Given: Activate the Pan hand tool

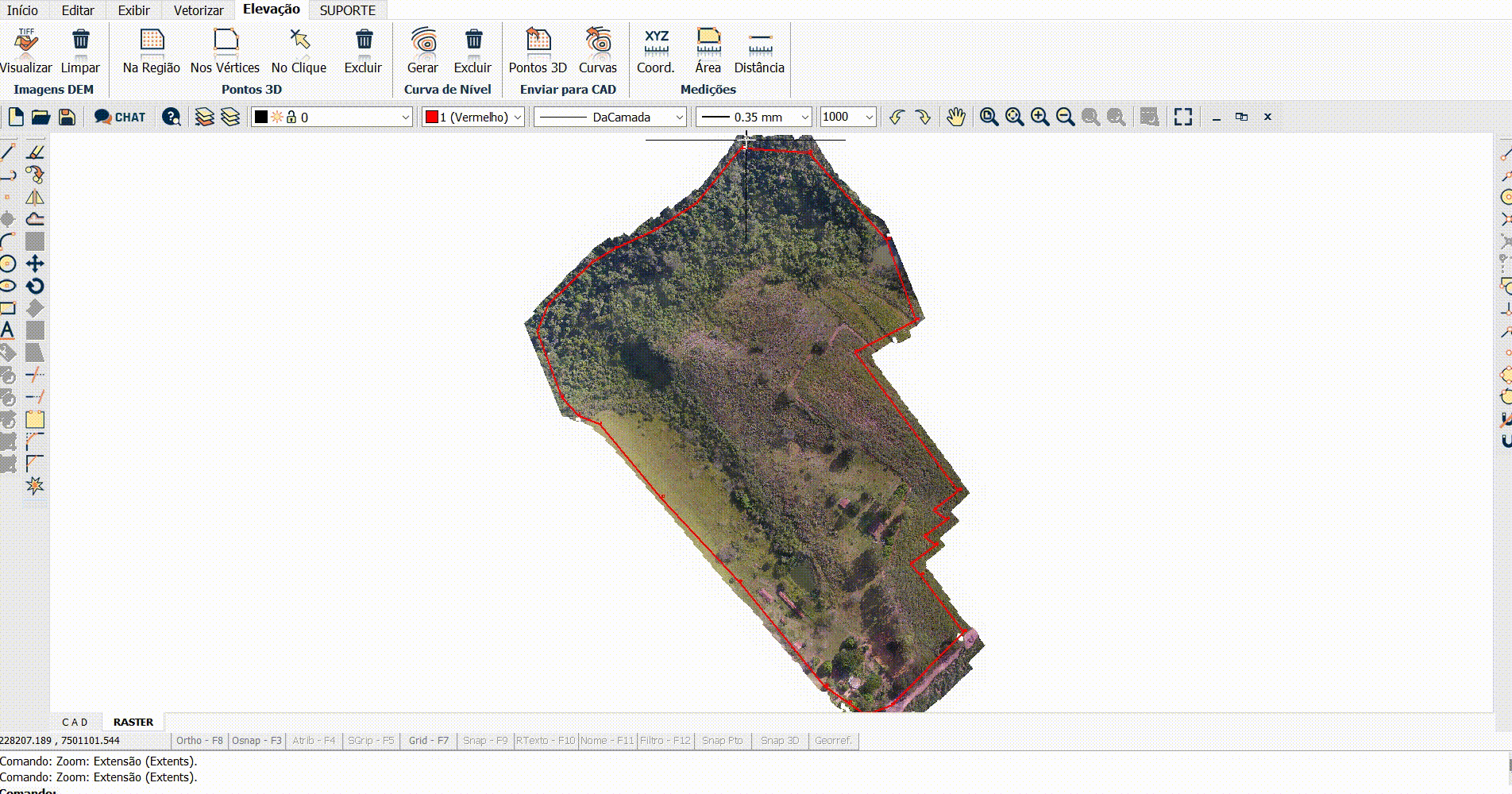Looking at the screenshot, I should 955,117.
